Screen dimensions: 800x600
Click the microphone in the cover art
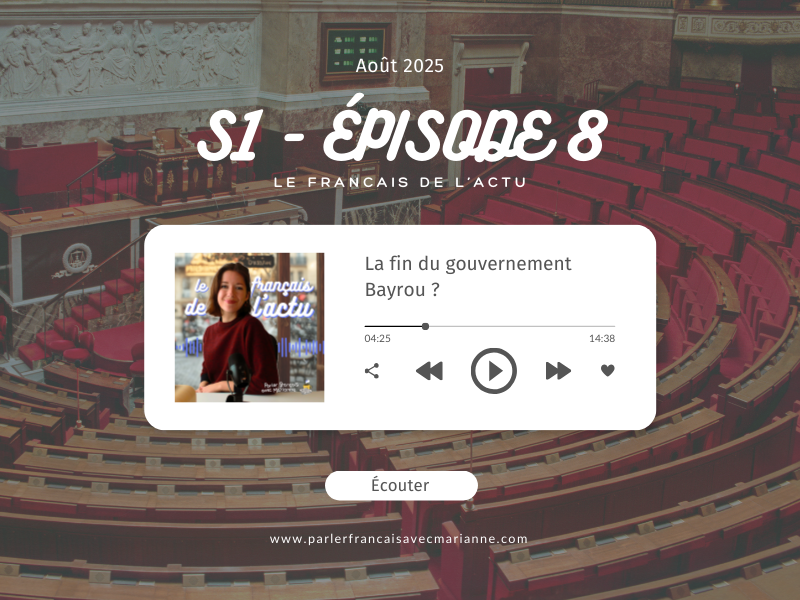[x=234, y=373]
